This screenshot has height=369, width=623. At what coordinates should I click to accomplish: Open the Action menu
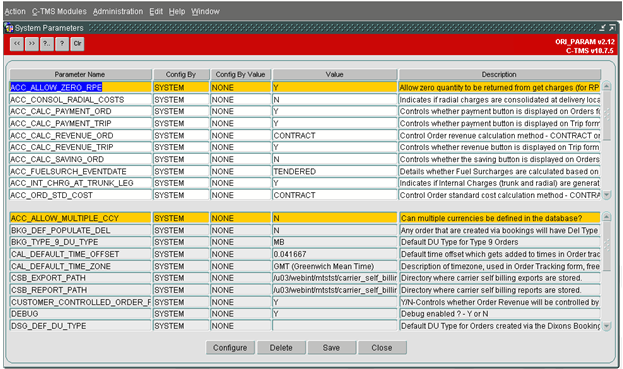(15, 12)
